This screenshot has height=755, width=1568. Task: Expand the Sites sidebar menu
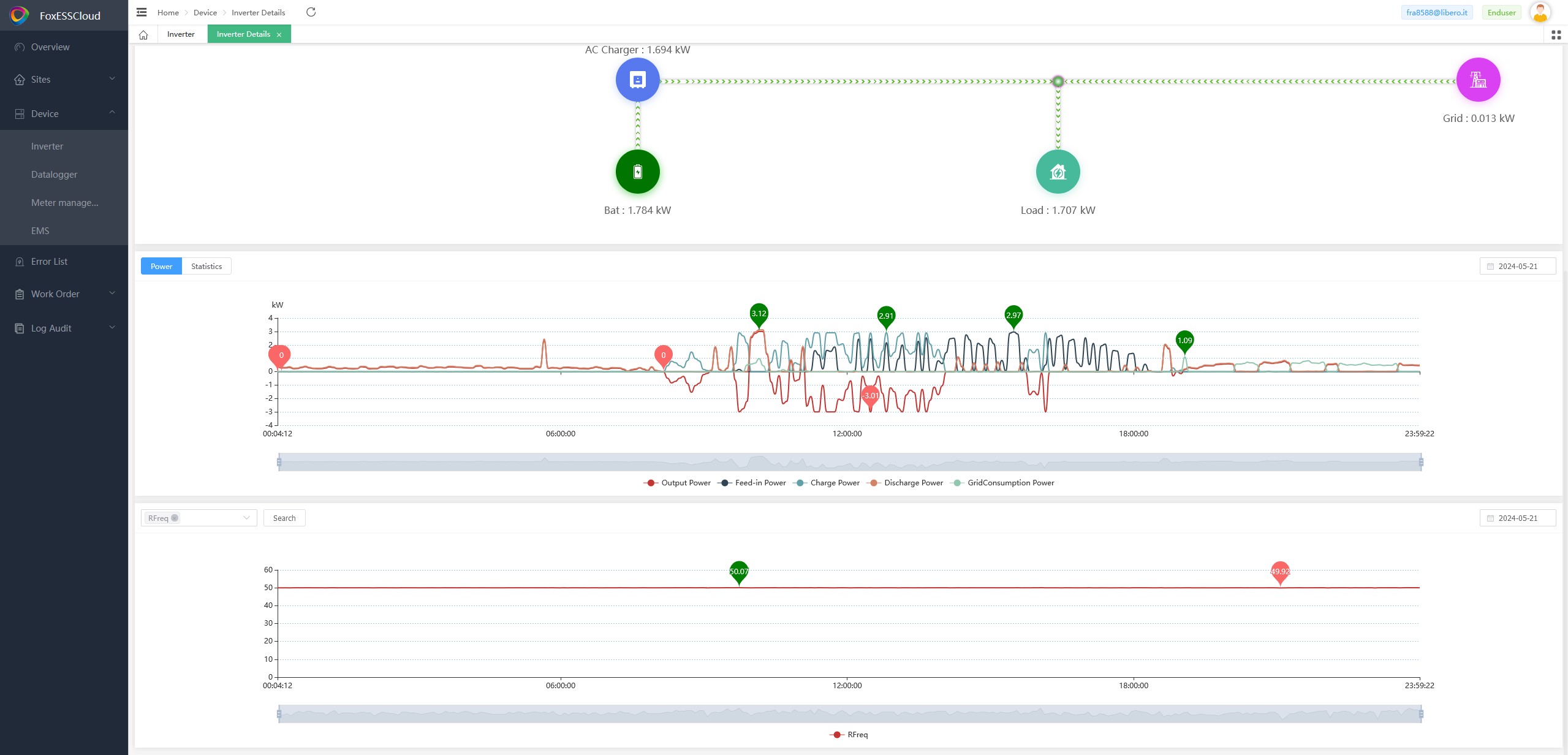[64, 80]
